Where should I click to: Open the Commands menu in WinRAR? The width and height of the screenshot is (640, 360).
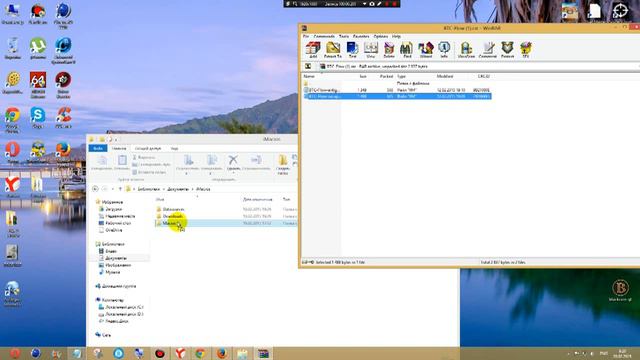pyautogui.click(x=324, y=36)
